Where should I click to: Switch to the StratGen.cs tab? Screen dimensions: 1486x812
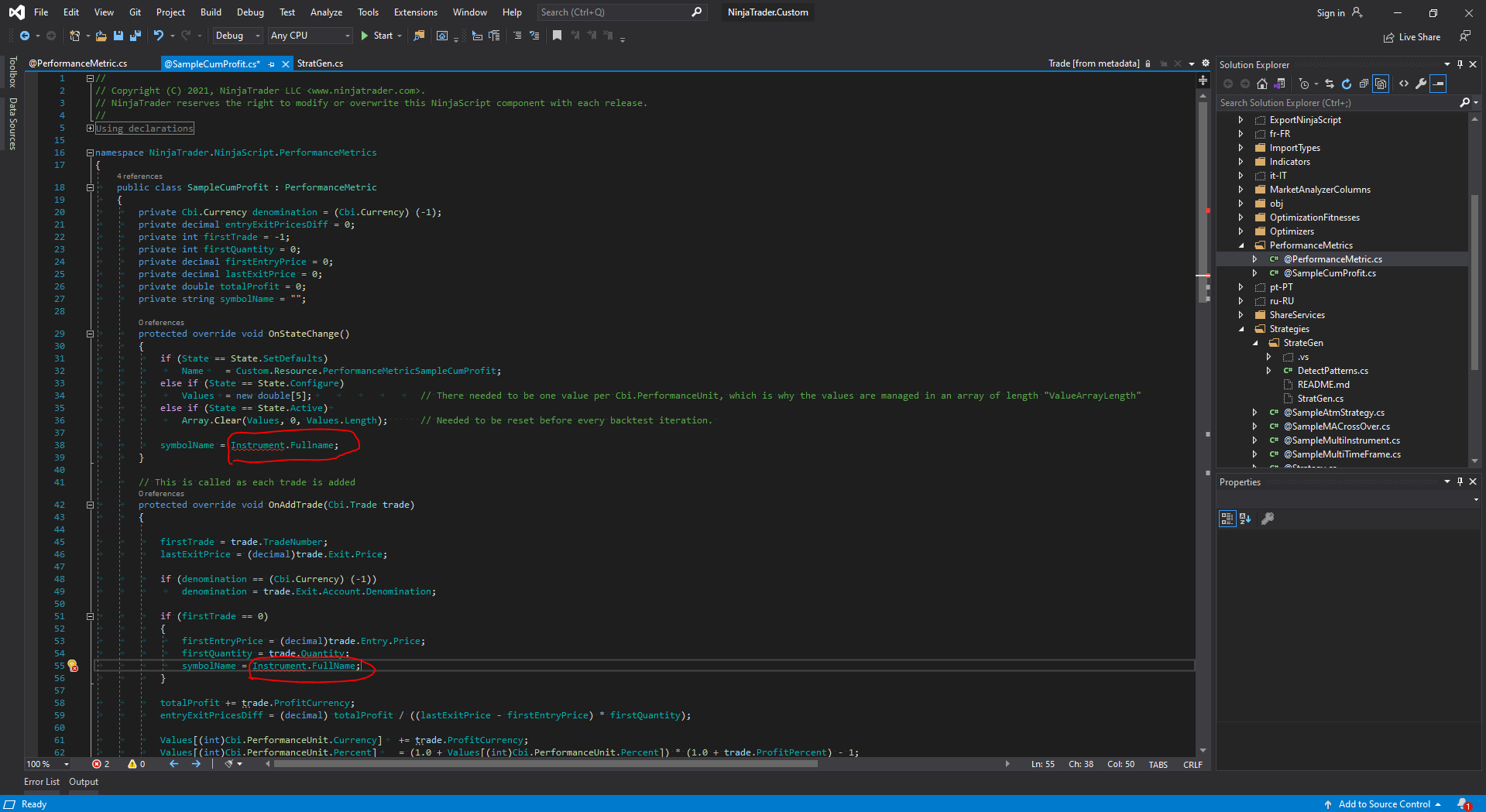tap(320, 63)
